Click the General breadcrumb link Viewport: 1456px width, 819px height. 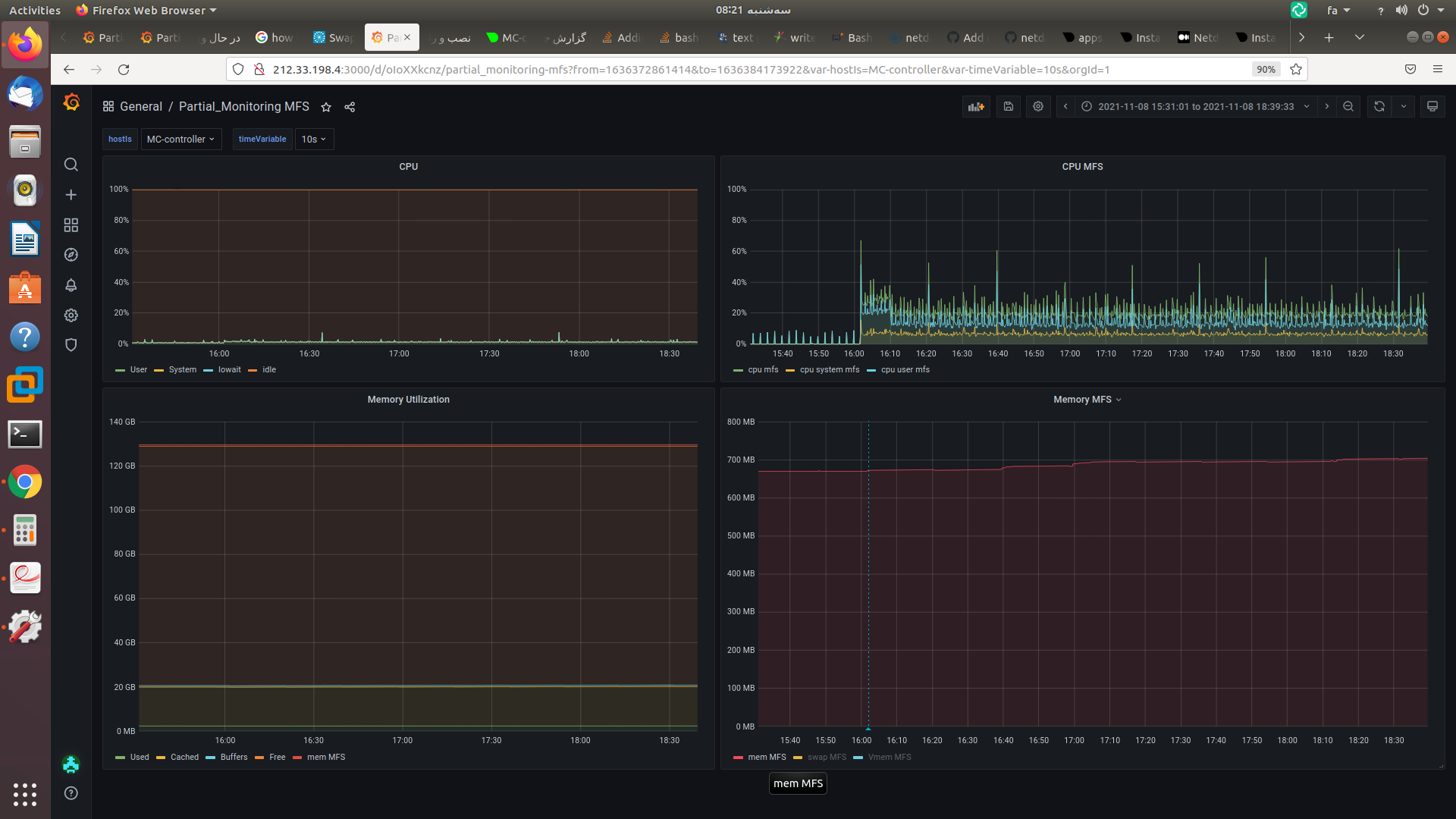[x=141, y=107]
